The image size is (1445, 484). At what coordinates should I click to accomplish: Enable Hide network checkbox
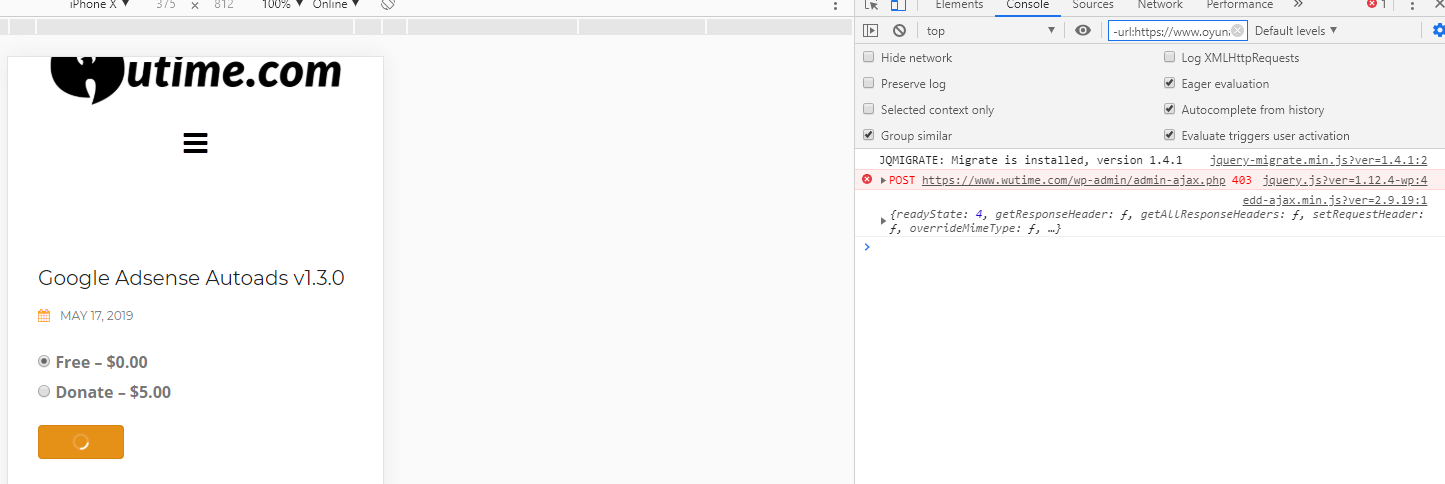click(x=868, y=58)
